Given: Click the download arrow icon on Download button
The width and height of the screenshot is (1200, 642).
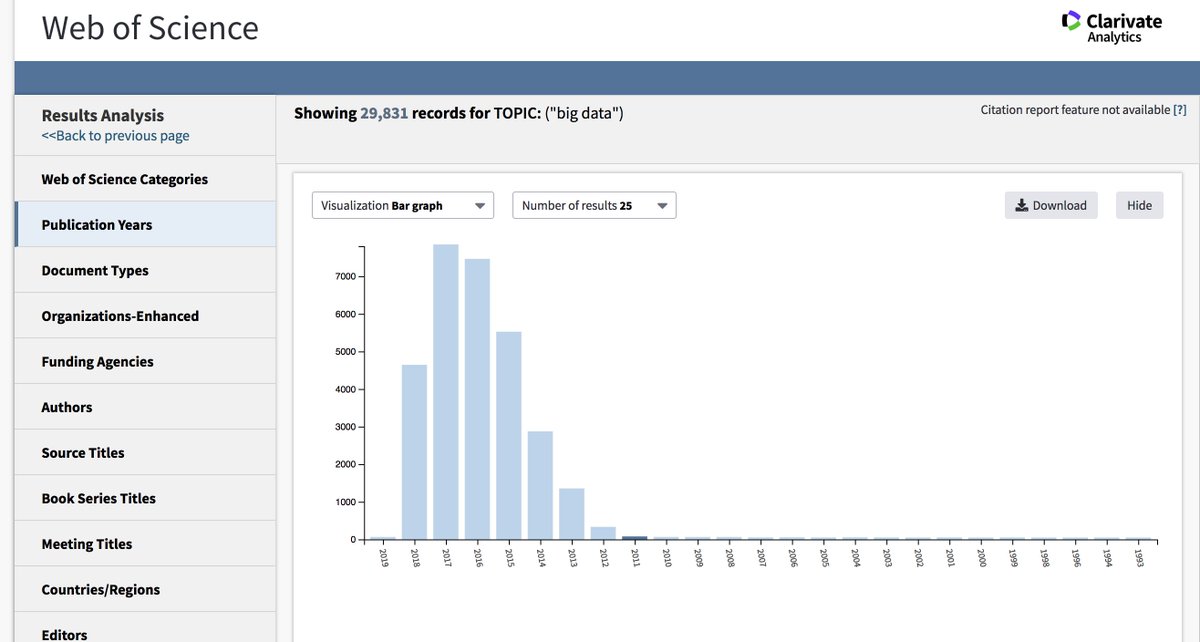Looking at the screenshot, I should click(1021, 206).
